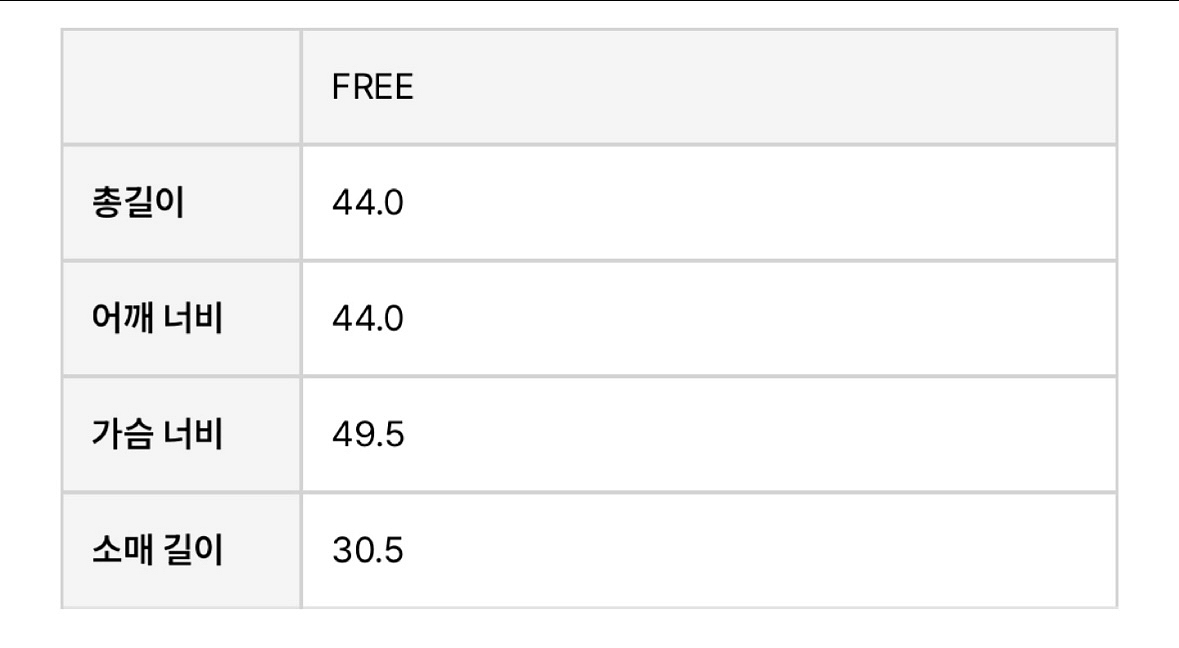Click empty space right of FREE header
This screenshot has width=1179, height=648.
click(x=763, y=87)
